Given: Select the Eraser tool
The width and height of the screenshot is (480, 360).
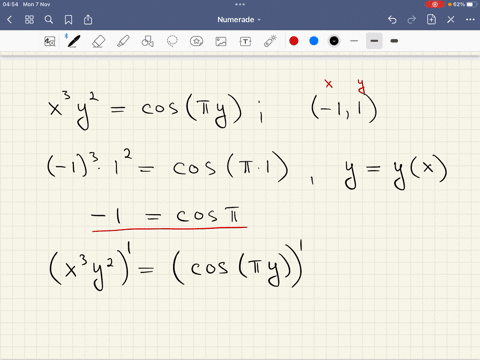Looking at the screenshot, I should pos(98,41).
